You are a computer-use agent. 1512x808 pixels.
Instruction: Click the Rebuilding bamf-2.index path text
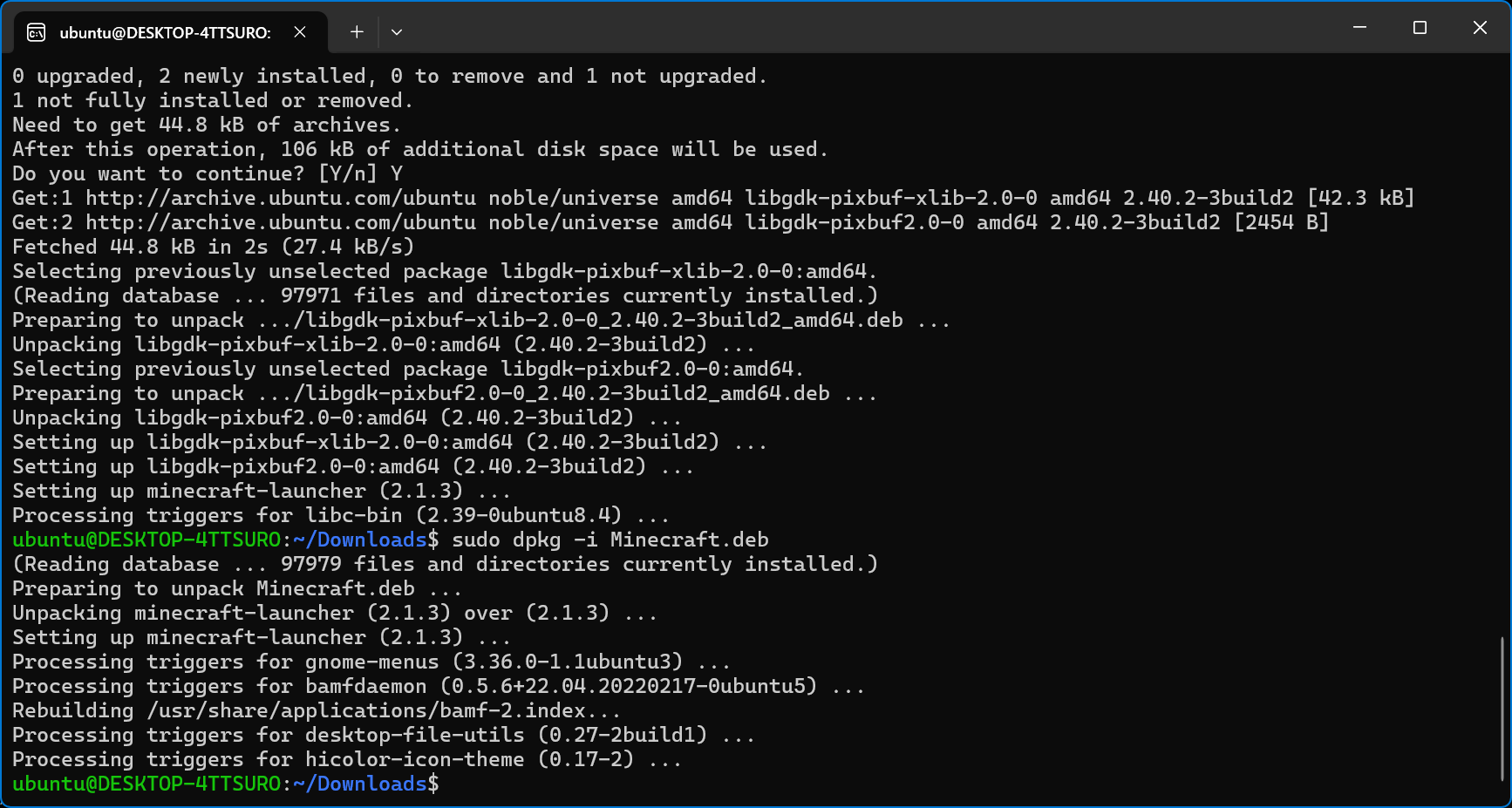point(366,710)
